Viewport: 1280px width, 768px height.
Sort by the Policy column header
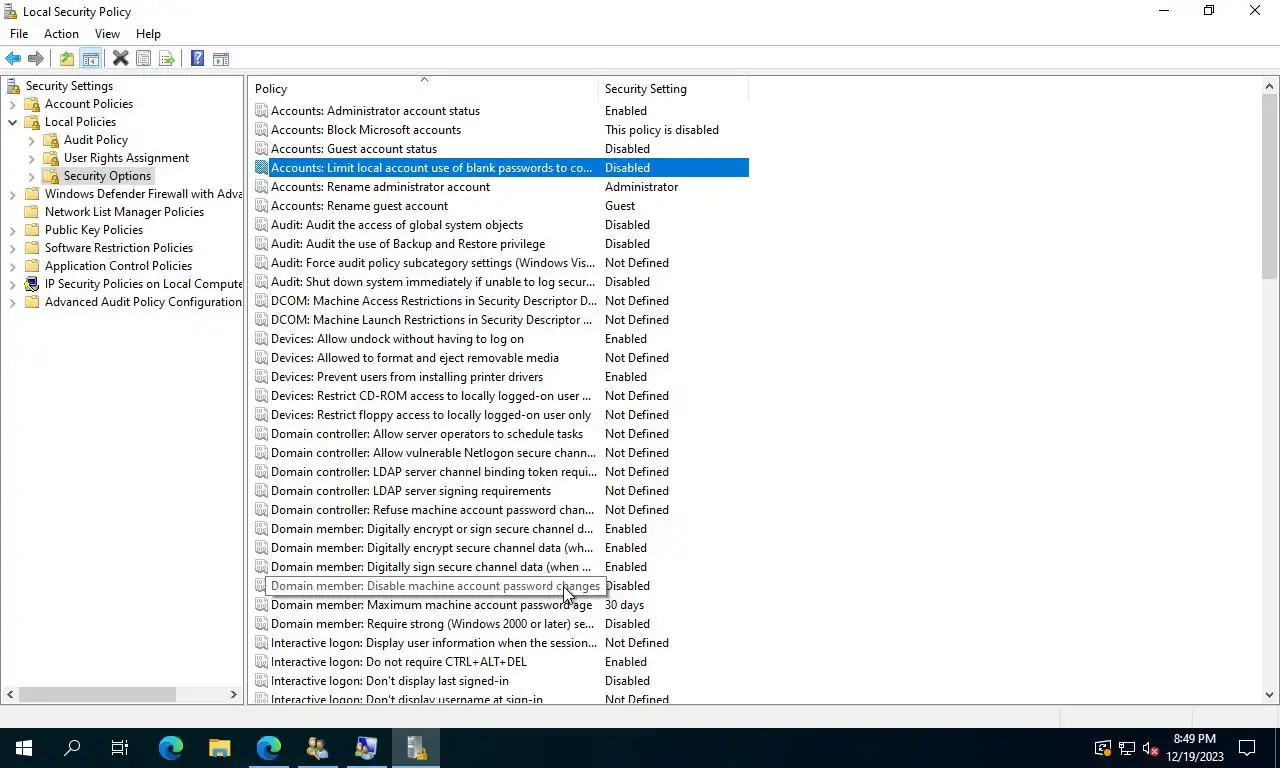click(423, 89)
